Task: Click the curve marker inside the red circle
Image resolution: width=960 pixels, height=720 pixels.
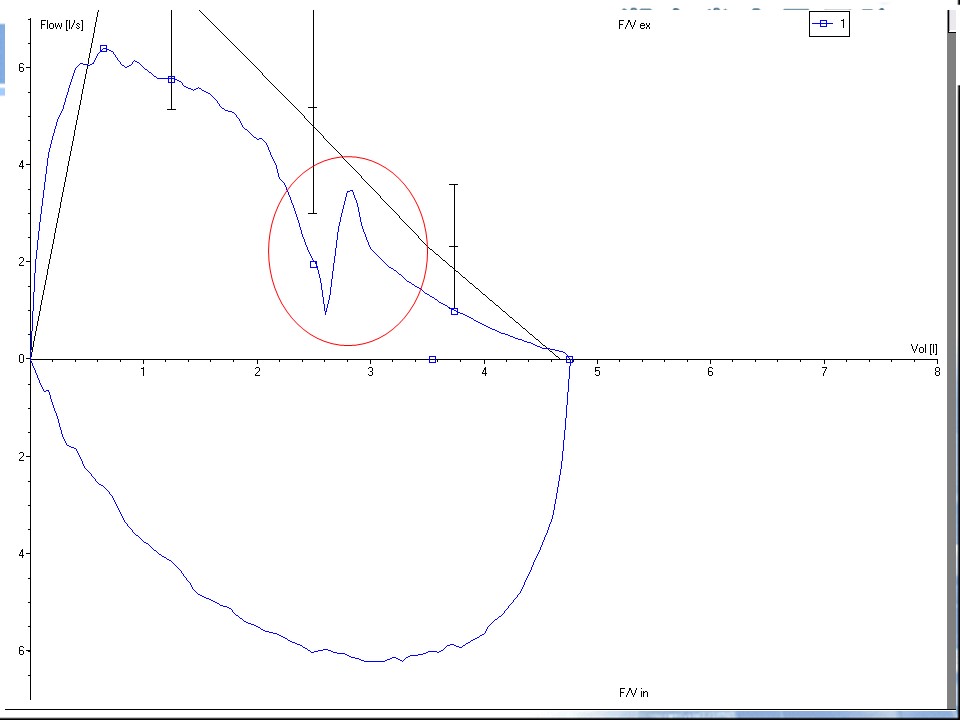Action: [x=313, y=264]
